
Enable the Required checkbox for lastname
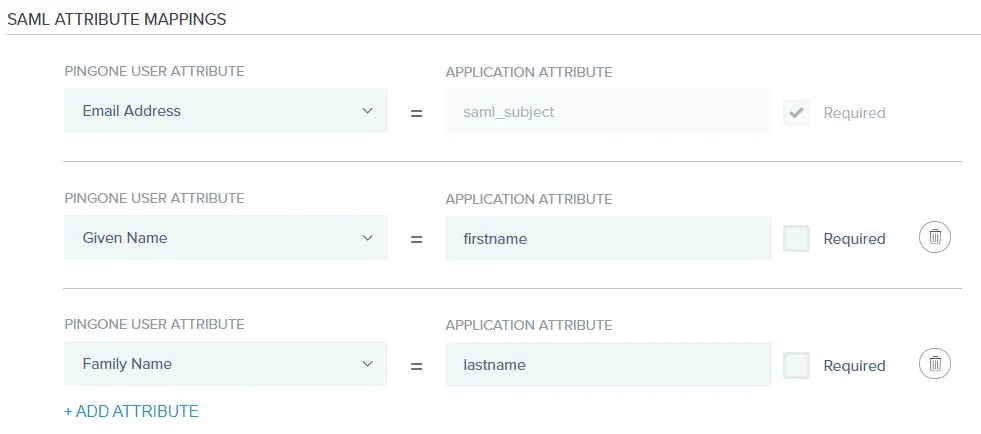coord(796,365)
